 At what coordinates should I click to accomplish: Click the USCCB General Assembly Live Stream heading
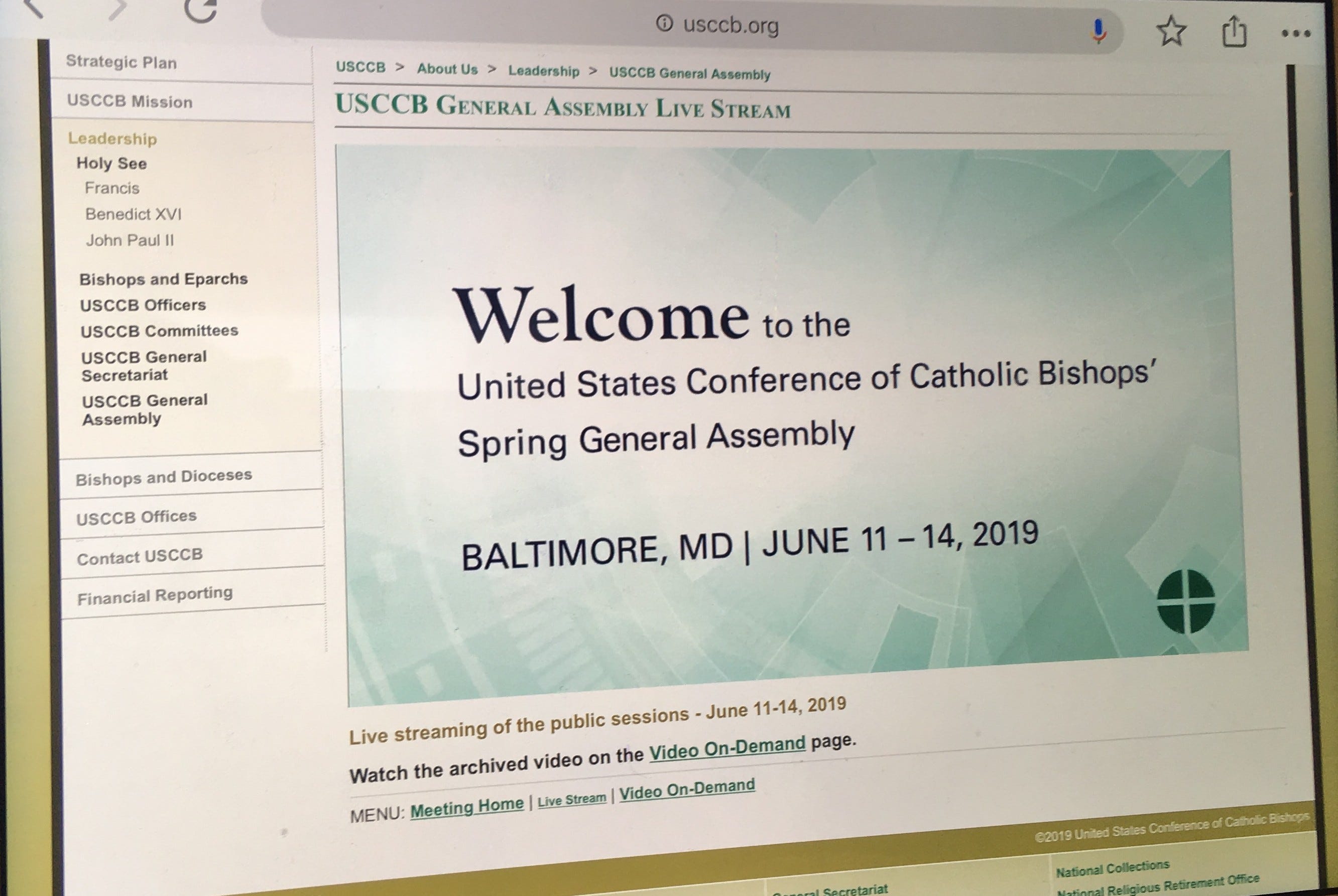(563, 107)
